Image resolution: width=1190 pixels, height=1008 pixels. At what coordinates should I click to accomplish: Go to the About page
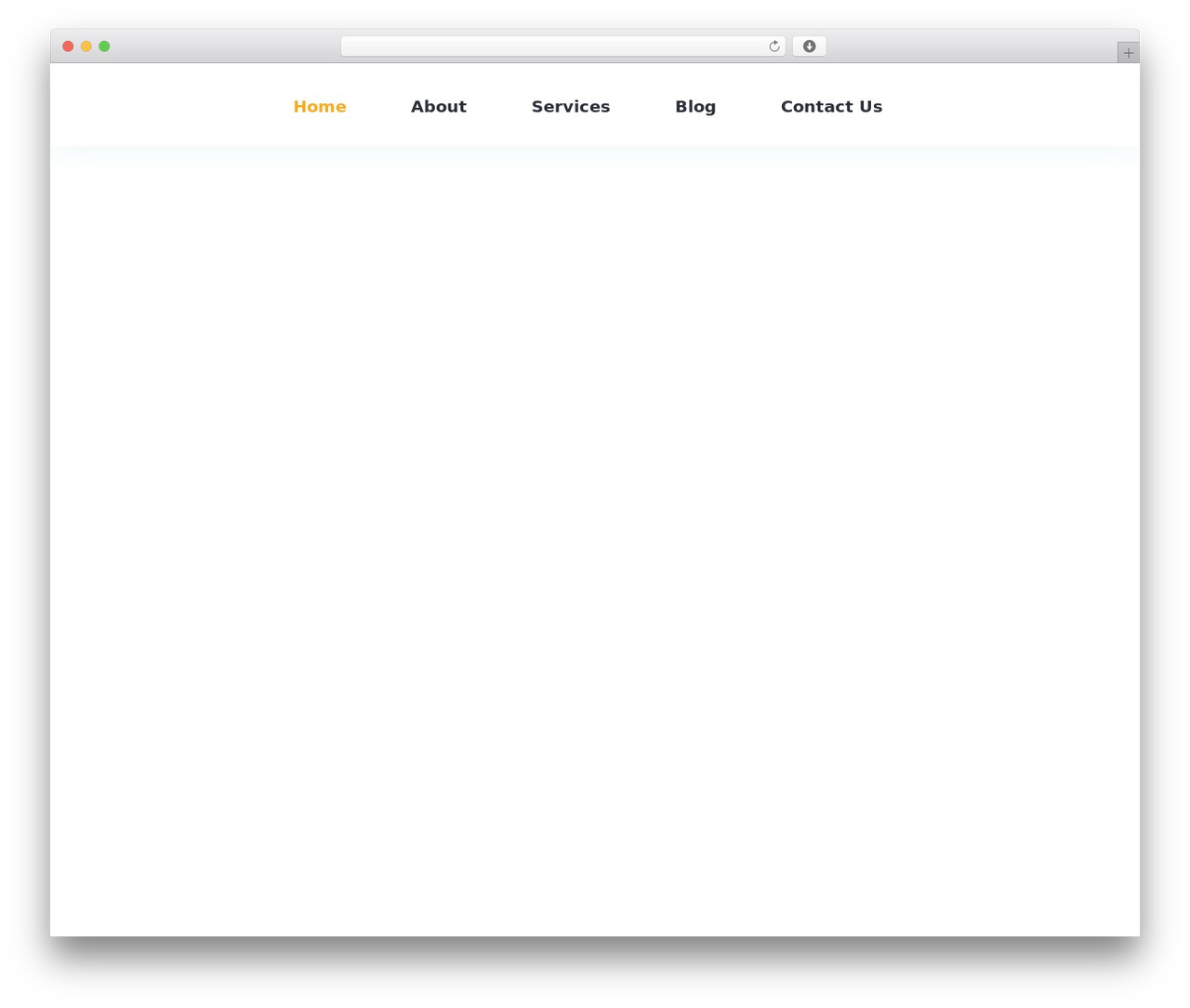point(439,107)
